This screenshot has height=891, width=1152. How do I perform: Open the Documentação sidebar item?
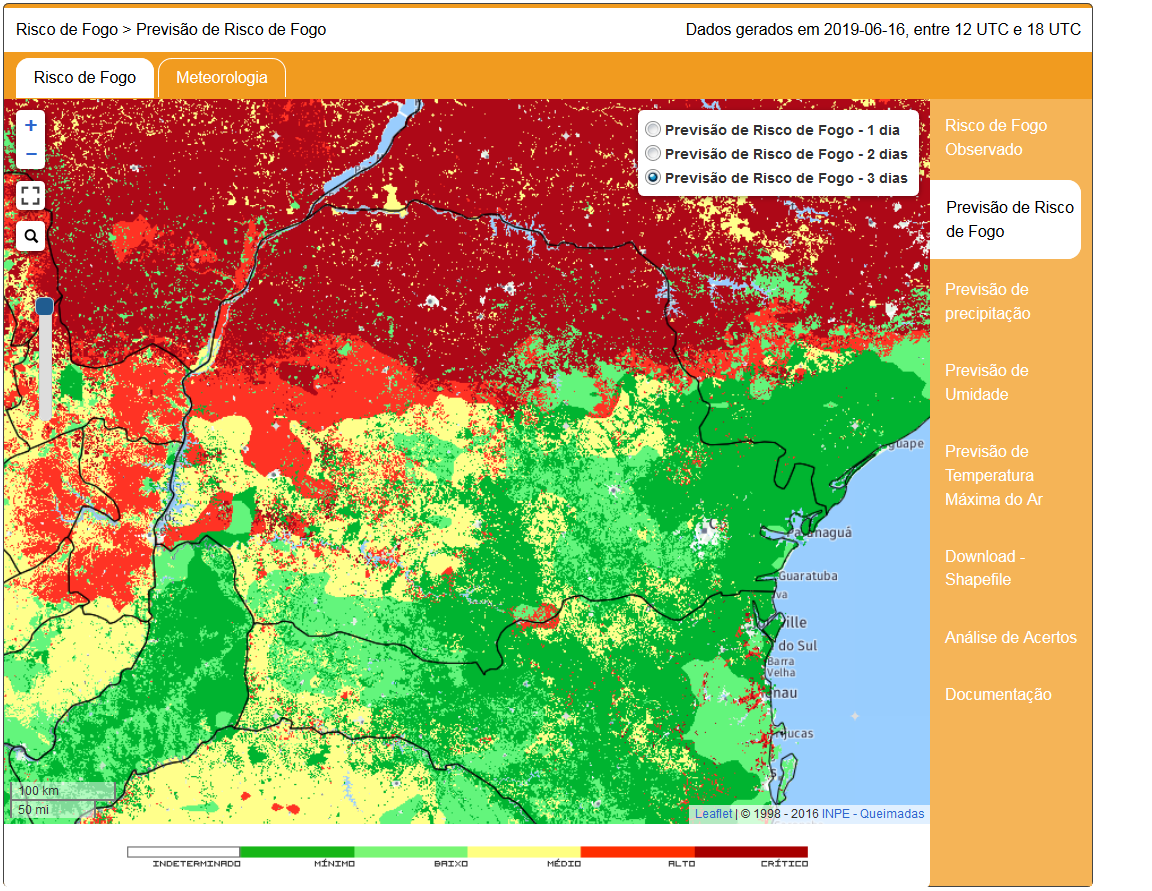(997, 694)
